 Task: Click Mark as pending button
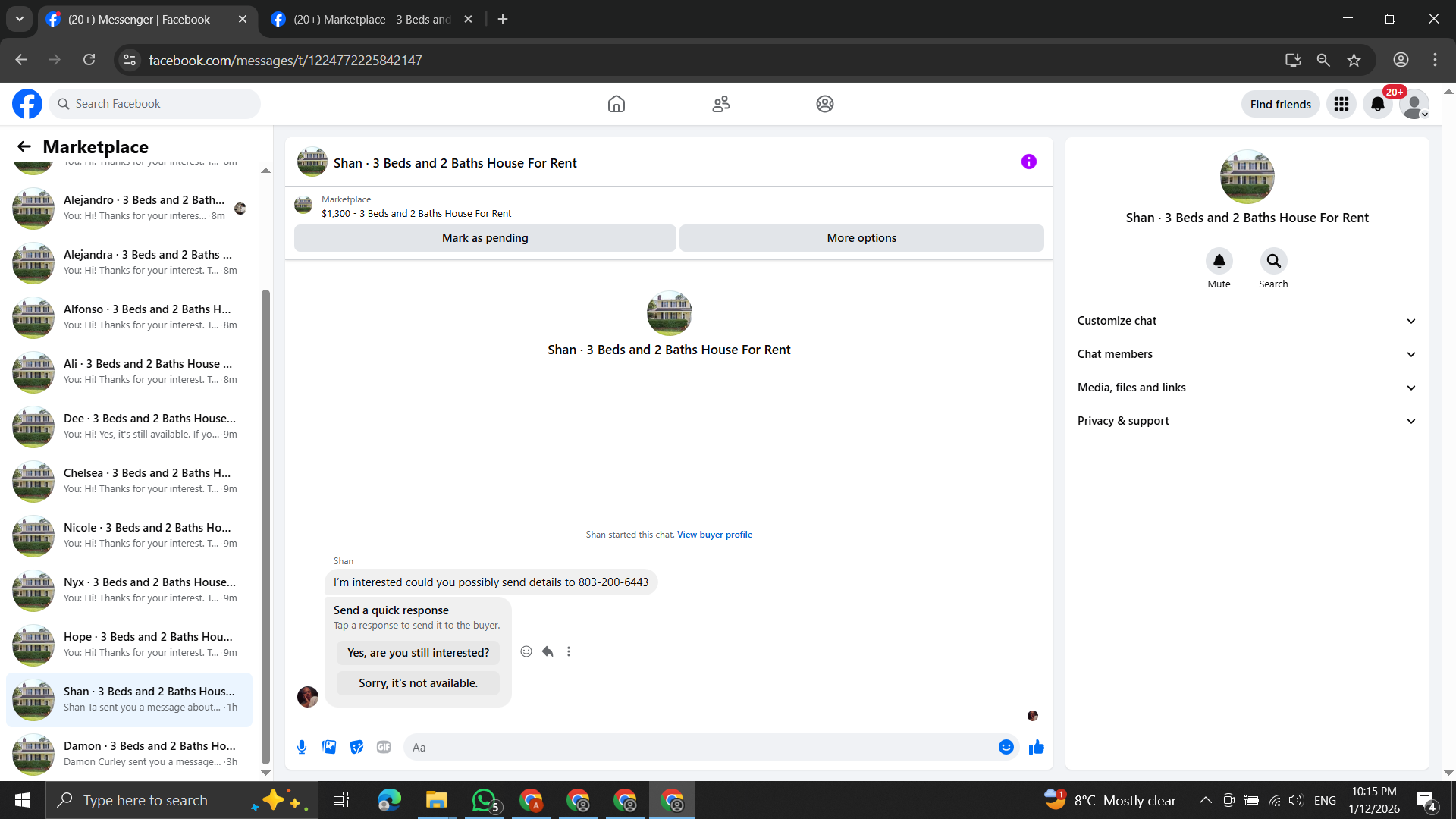pyautogui.click(x=485, y=238)
